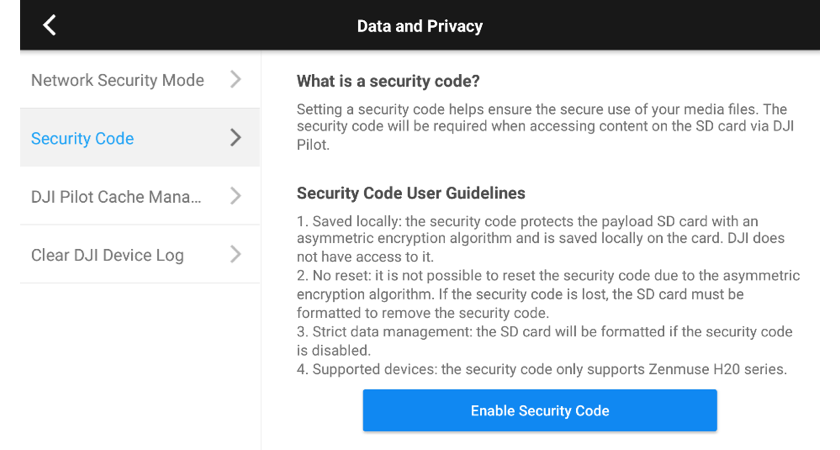
Task: Click chevron next to Network Security Mode
Action: (x=235, y=79)
